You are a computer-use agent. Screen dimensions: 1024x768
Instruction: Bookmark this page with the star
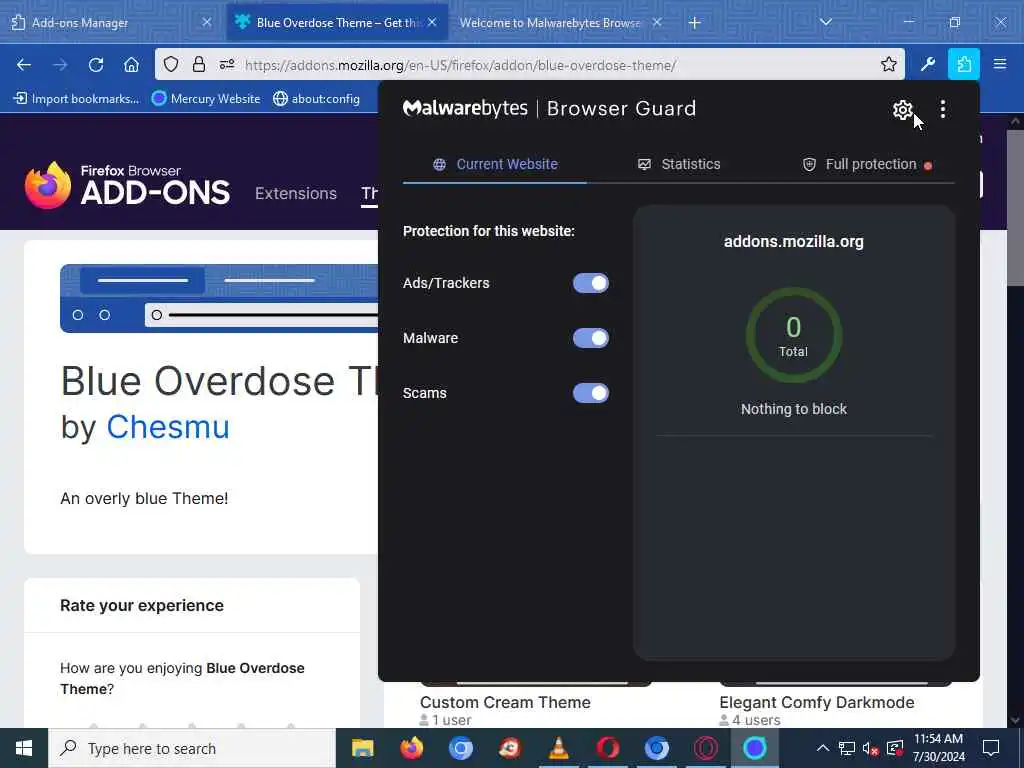click(x=888, y=64)
